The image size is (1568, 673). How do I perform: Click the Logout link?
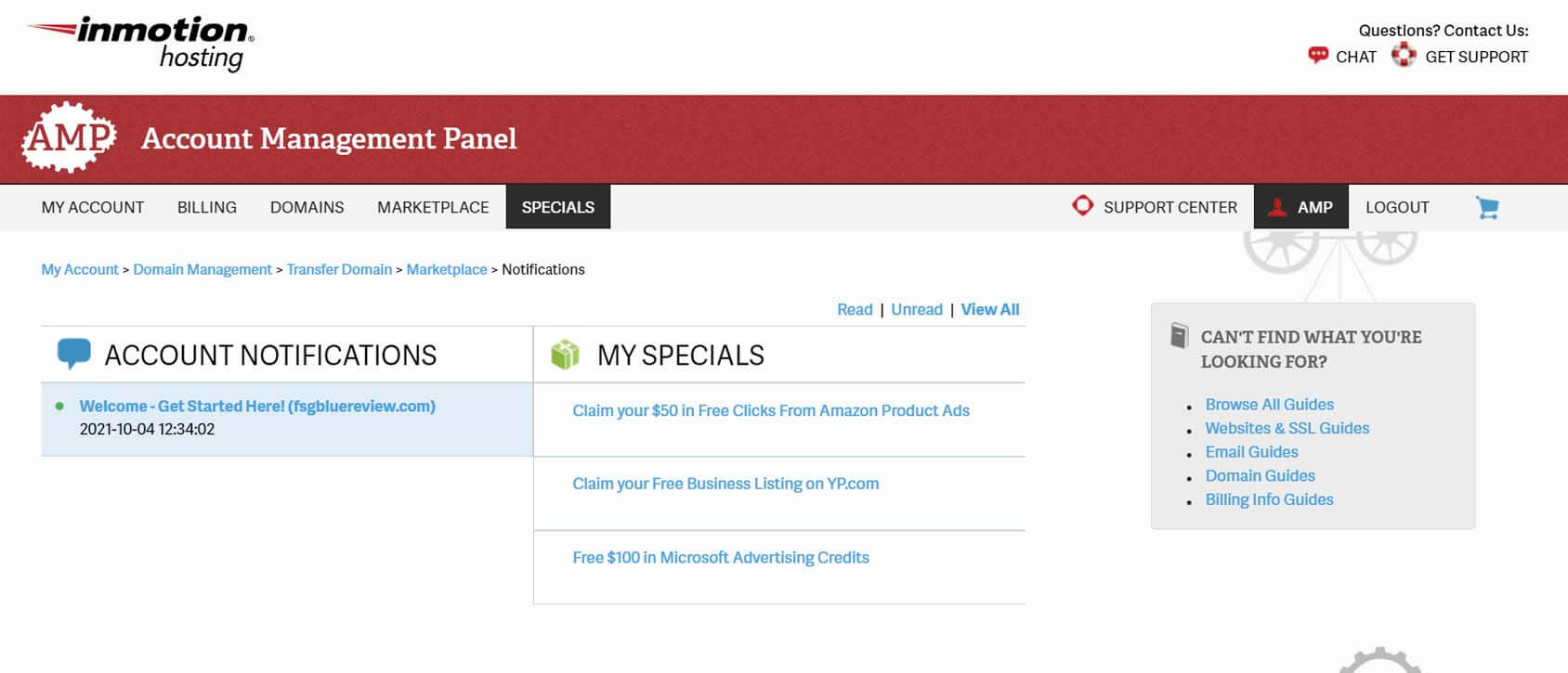1397,207
